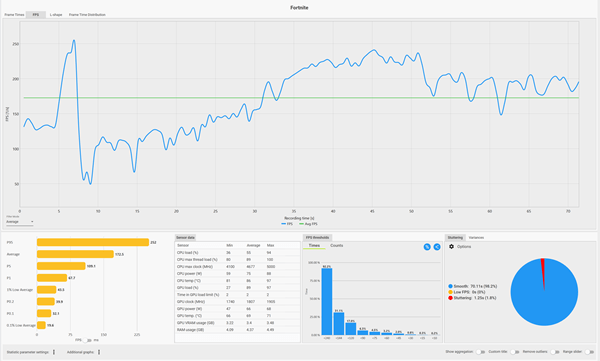Select the FPS chart tab

(x=36, y=15)
